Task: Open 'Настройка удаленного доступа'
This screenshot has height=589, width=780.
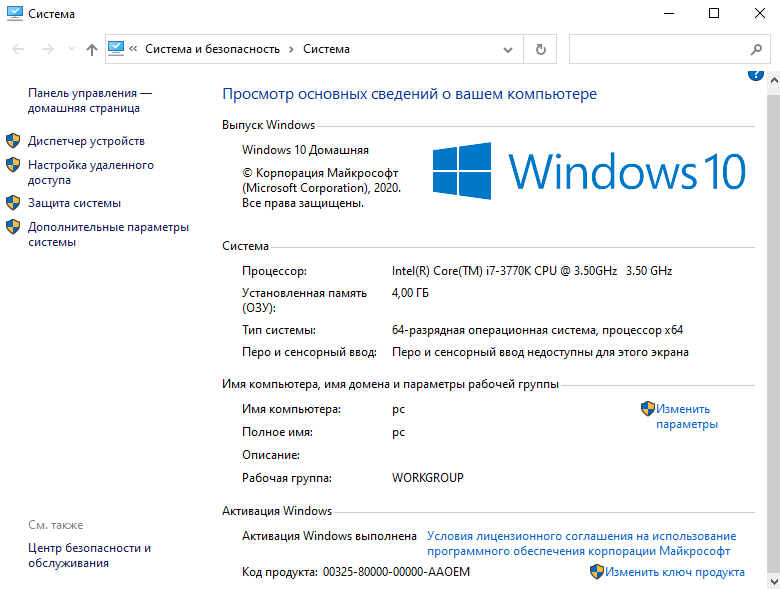Action: [x=91, y=172]
